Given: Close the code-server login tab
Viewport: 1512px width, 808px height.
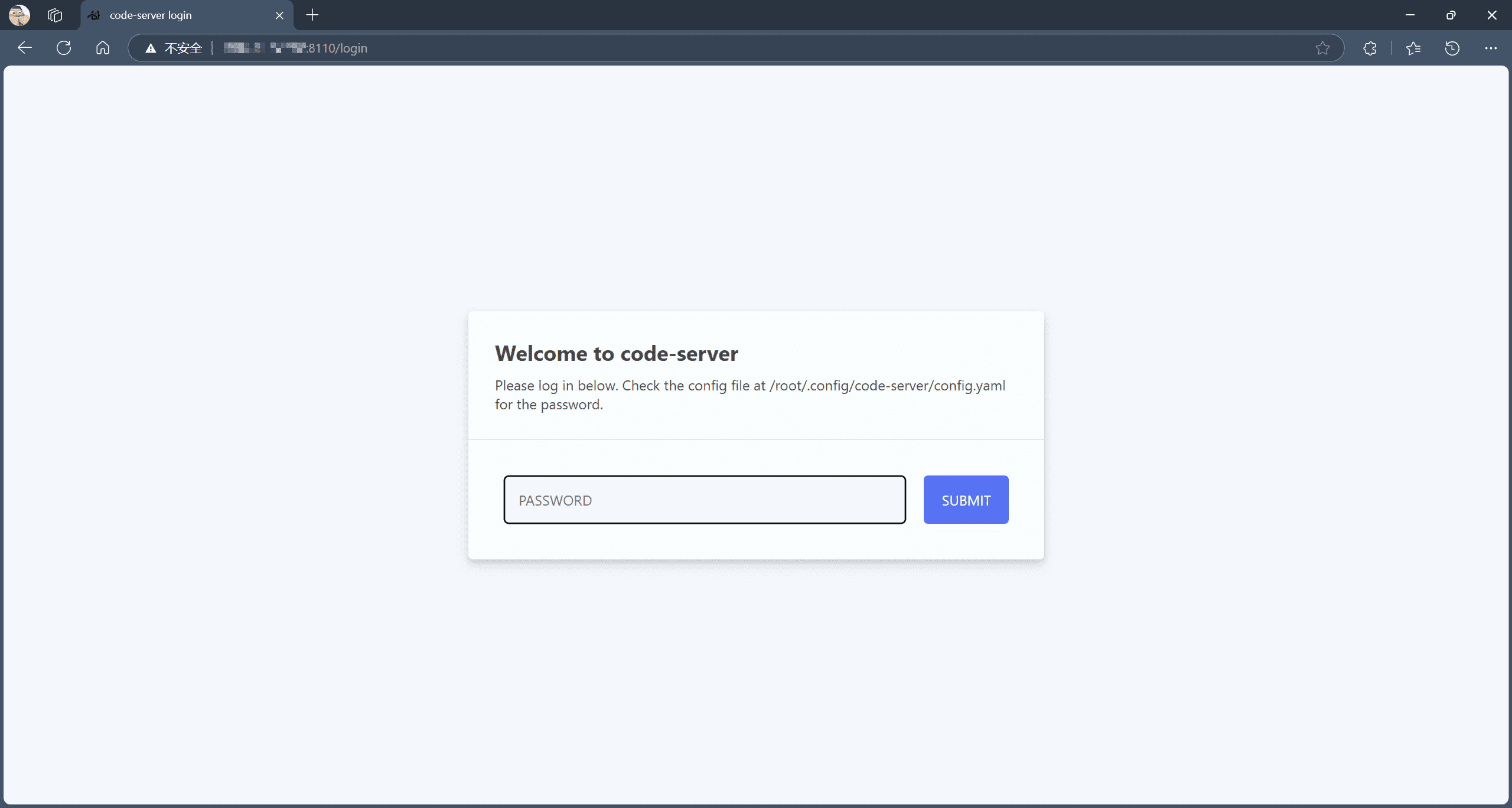Looking at the screenshot, I should (279, 15).
